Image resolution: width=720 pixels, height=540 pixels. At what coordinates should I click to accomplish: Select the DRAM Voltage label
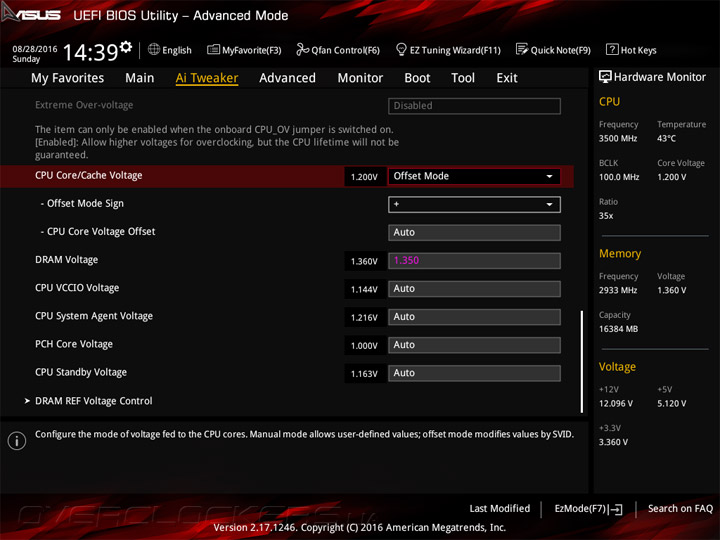tap(67, 260)
